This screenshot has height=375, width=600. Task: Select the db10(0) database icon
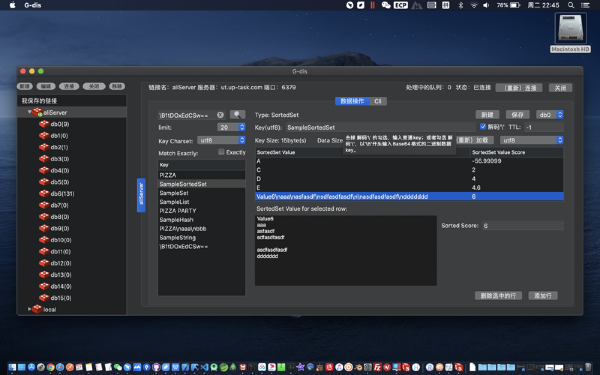pyautogui.click(x=44, y=240)
